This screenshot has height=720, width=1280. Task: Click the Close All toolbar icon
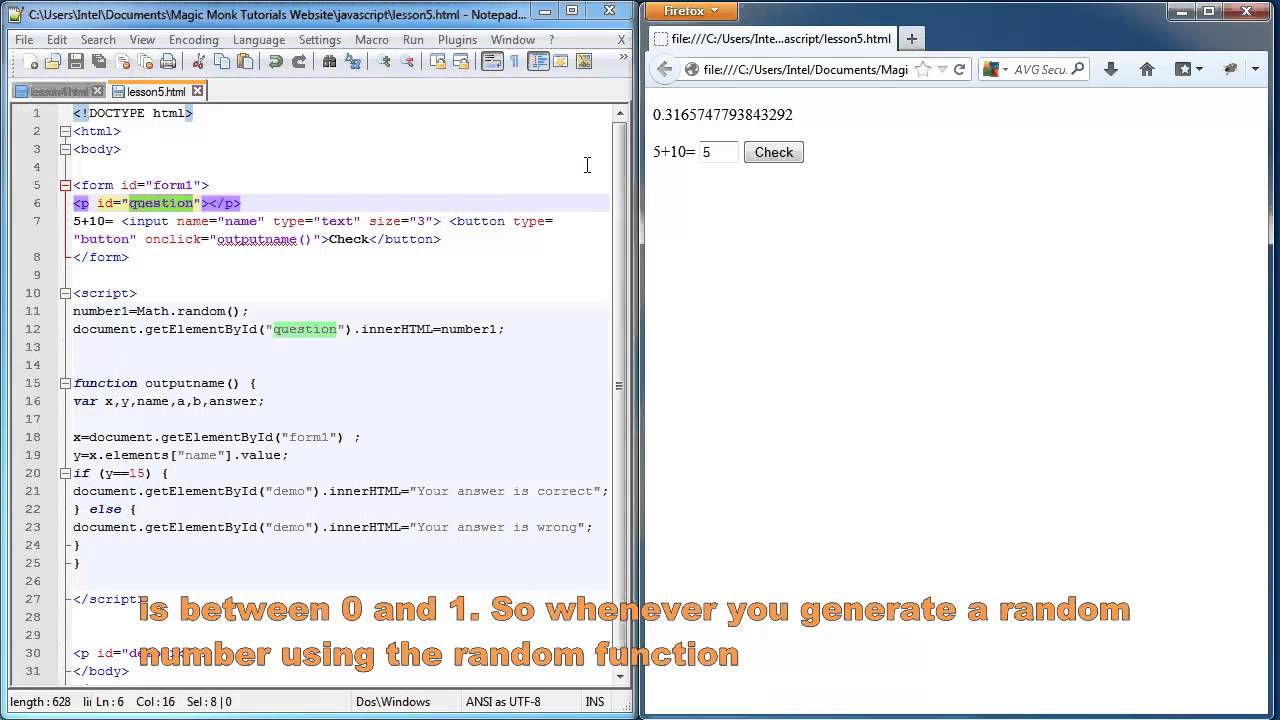145,62
